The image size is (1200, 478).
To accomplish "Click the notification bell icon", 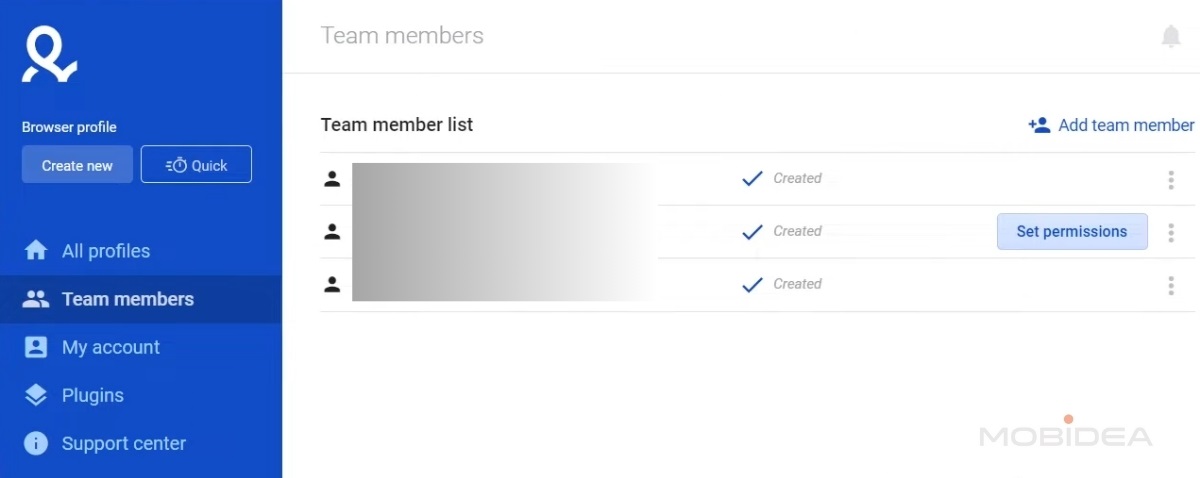I will (x=1170, y=37).
